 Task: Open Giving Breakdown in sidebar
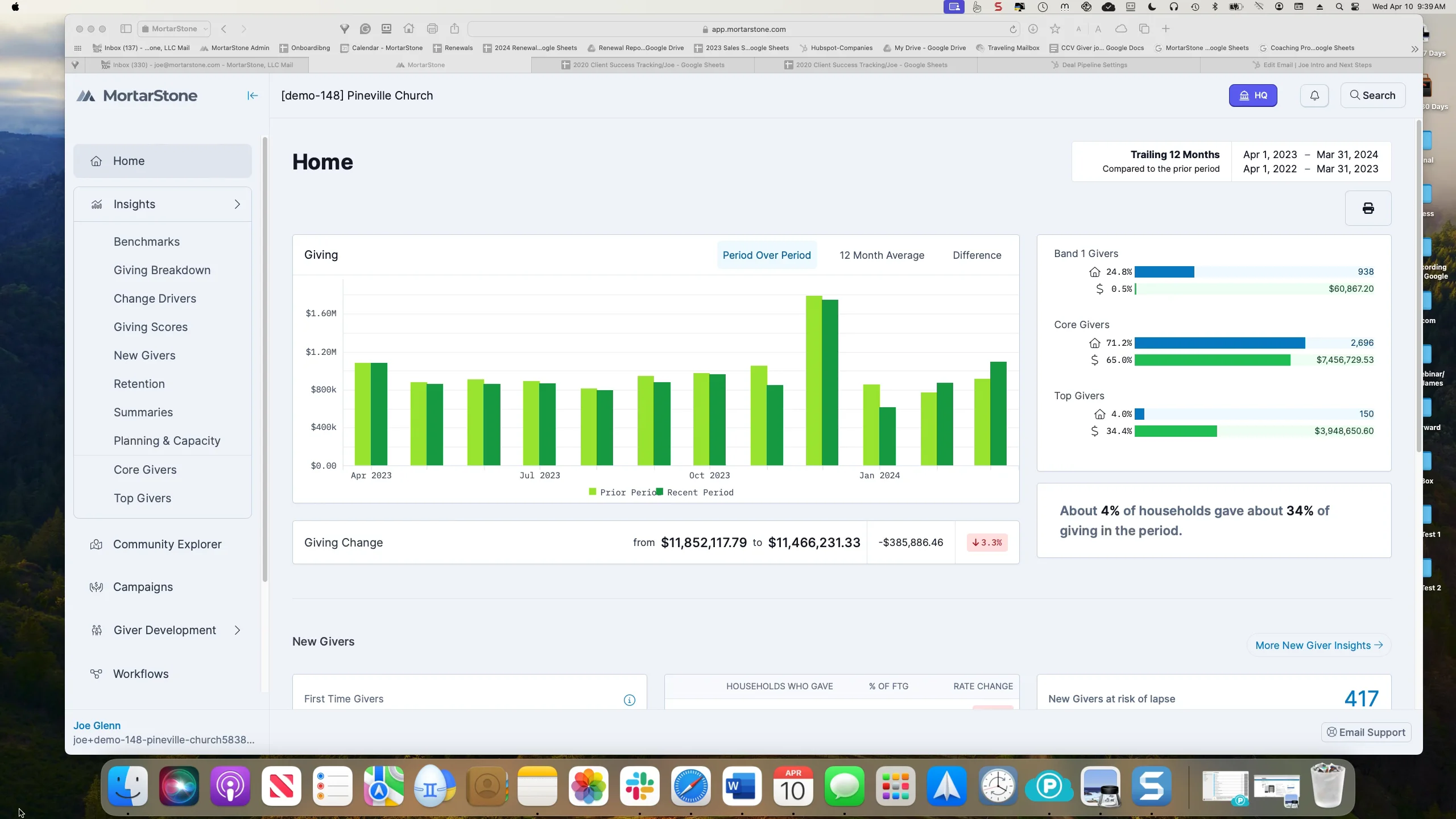162,270
